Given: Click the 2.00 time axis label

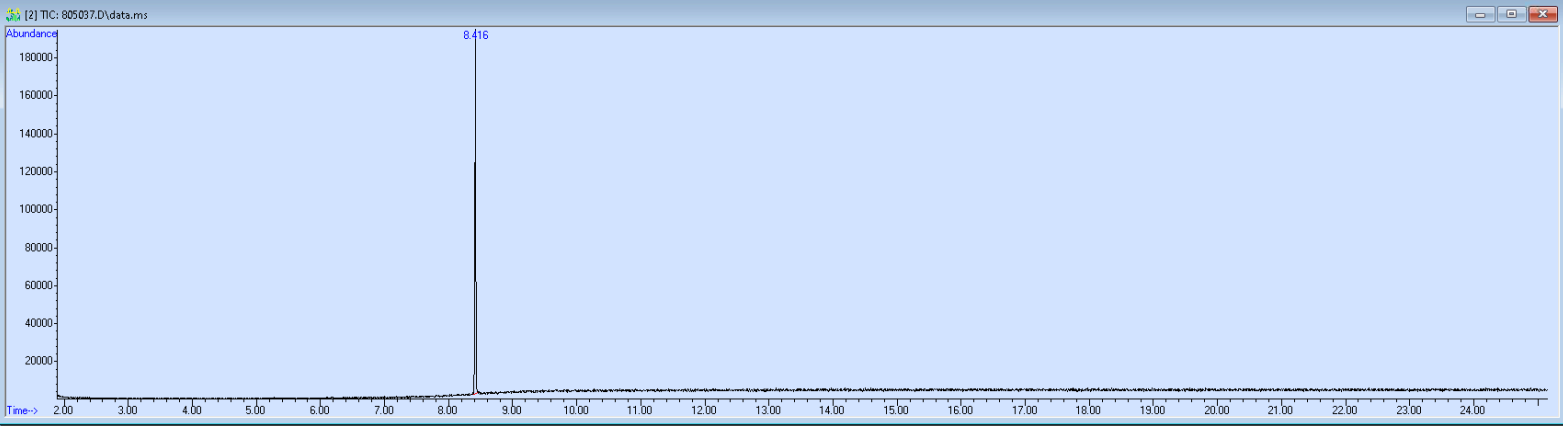Looking at the screenshot, I should point(63,410).
